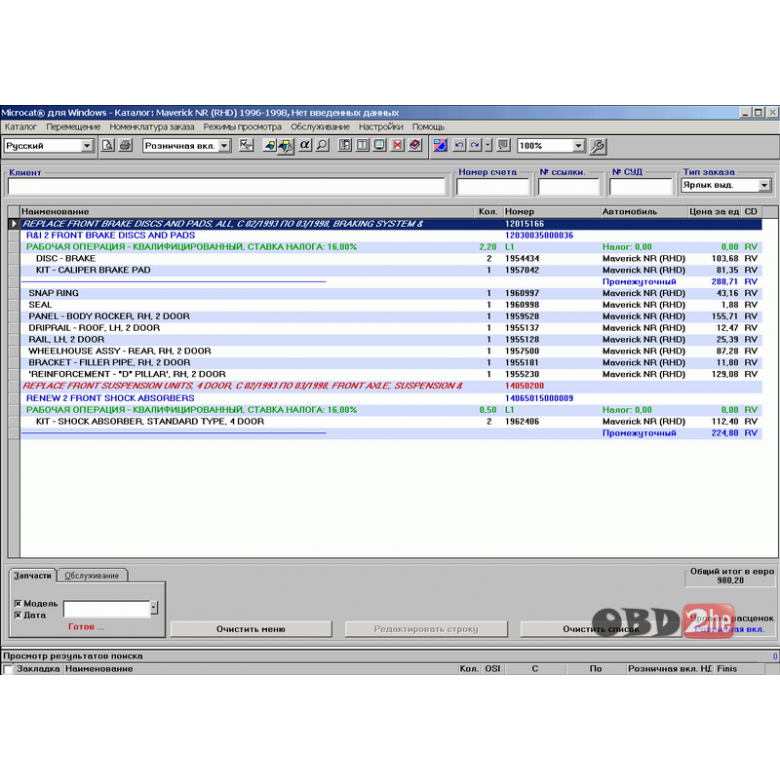Open the Помощь menu
The height and width of the screenshot is (780, 780).
coord(428,127)
